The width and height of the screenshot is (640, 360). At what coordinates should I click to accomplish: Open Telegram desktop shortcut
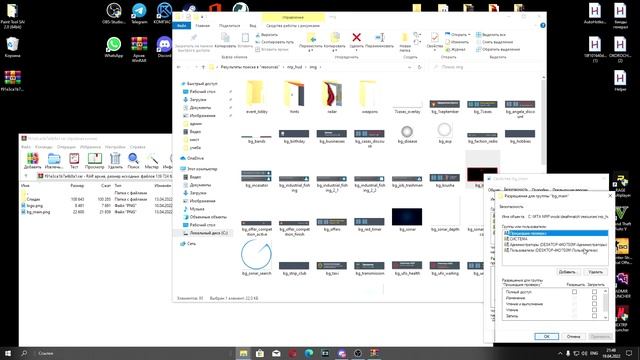(x=139, y=13)
